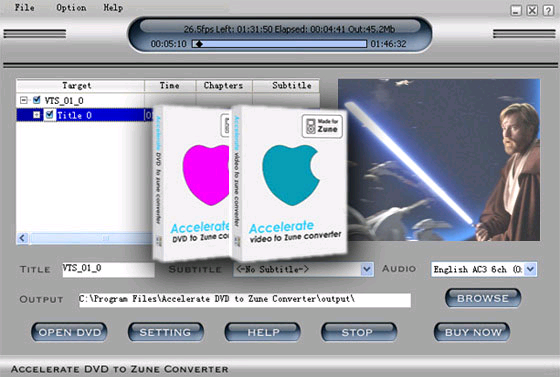Click the Buy Now button
Screen dimensions: 560x377
point(472,332)
